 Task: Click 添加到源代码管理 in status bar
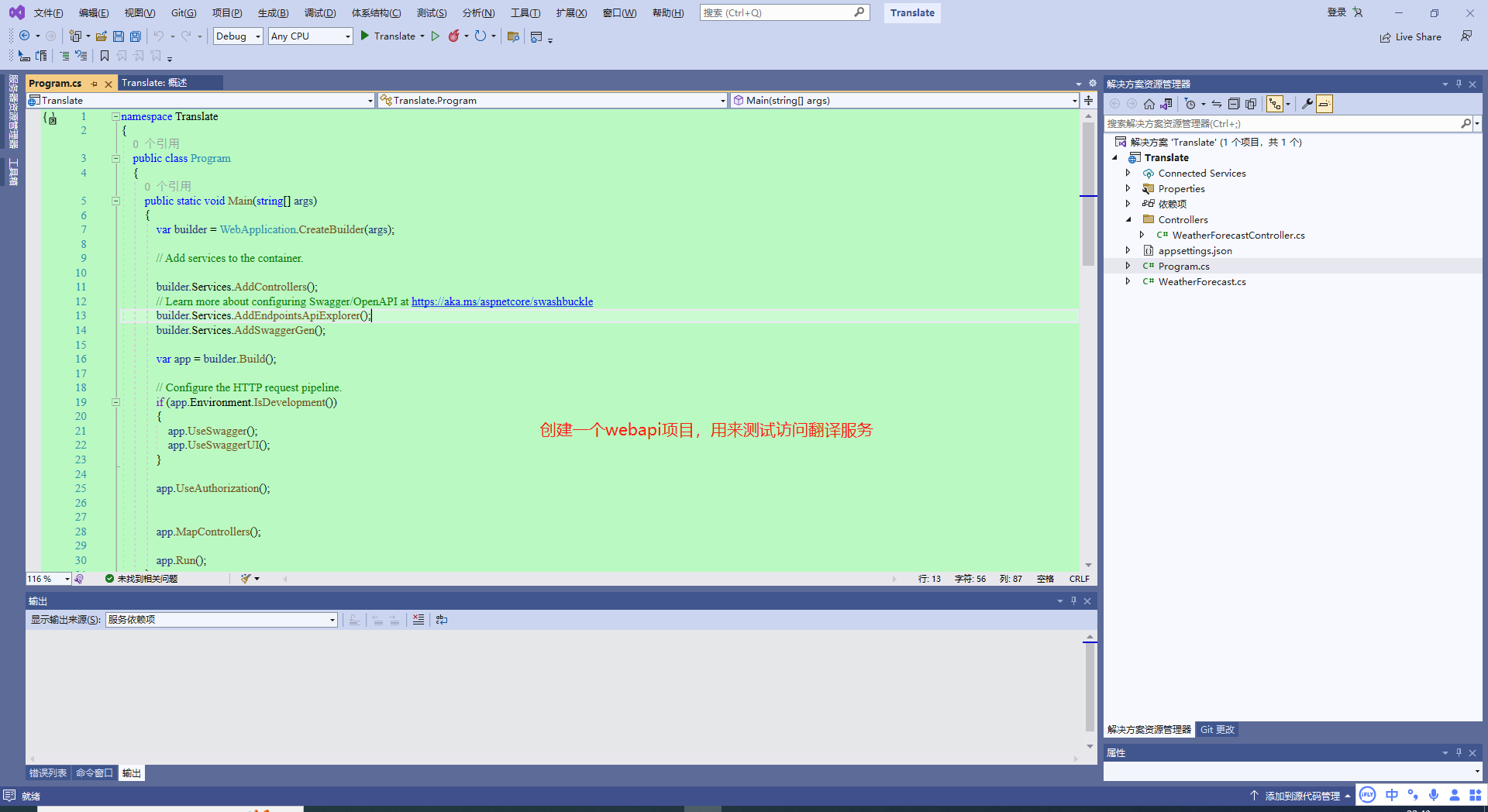tap(1302, 796)
